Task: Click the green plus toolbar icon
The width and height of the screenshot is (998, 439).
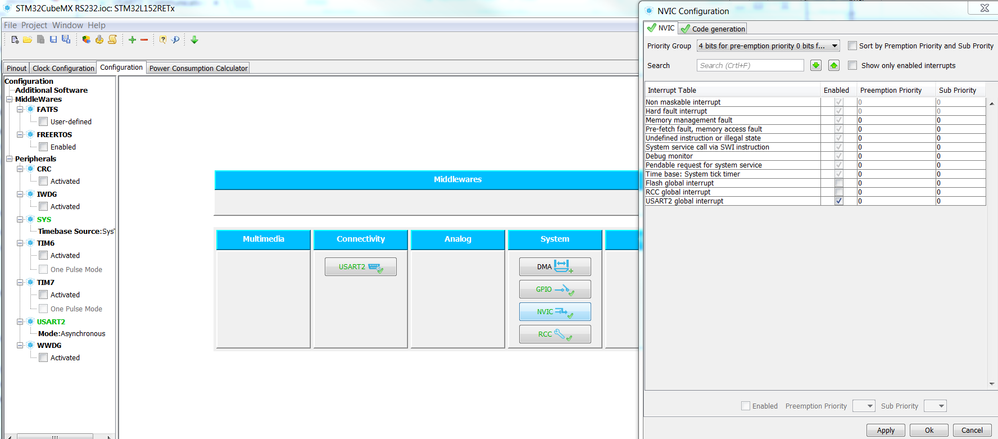Action: coord(132,39)
